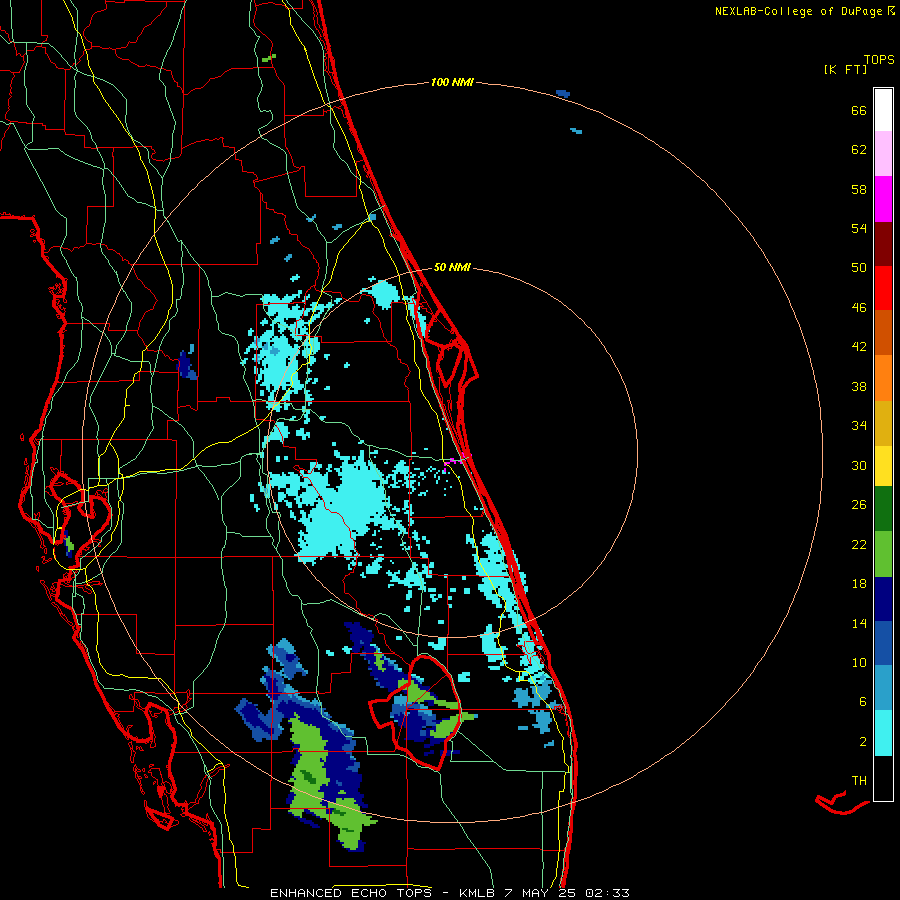
Task: Click the gold 34 kft legend swatch
Action: point(883,423)
